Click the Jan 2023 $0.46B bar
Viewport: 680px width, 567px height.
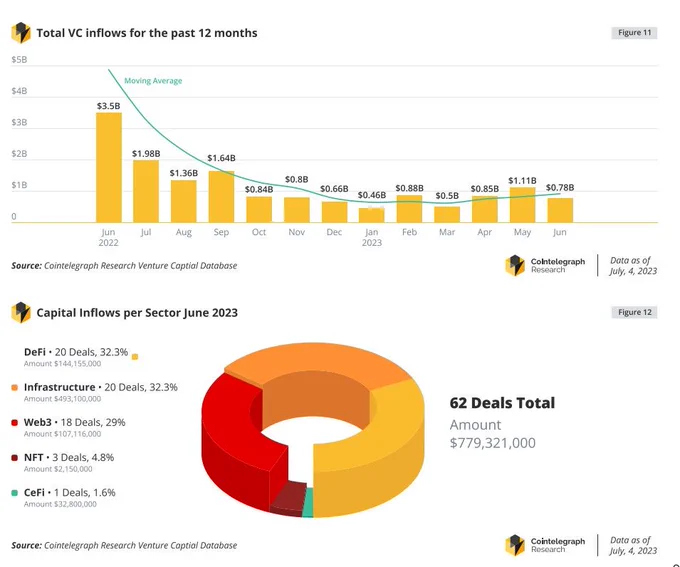tap(372, 215)
